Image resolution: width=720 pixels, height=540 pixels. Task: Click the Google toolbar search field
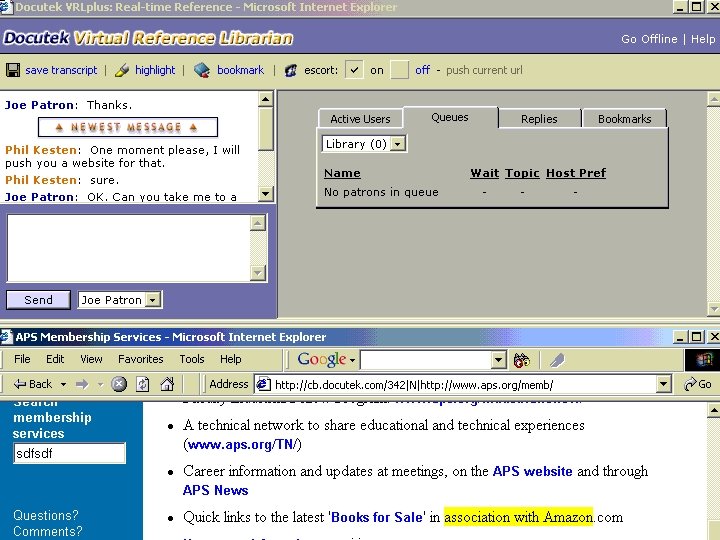[426, 360]
